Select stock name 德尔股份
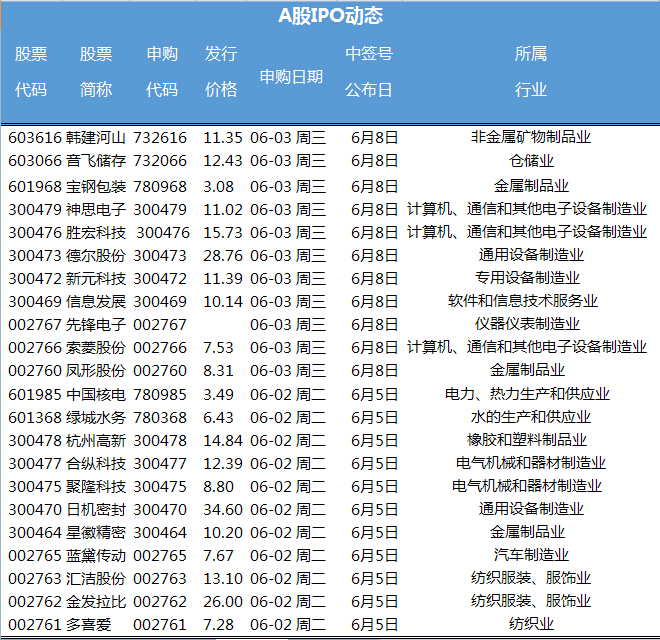This screenshot has width=660, height=640. pyautogui.click(x=96, y=256)
